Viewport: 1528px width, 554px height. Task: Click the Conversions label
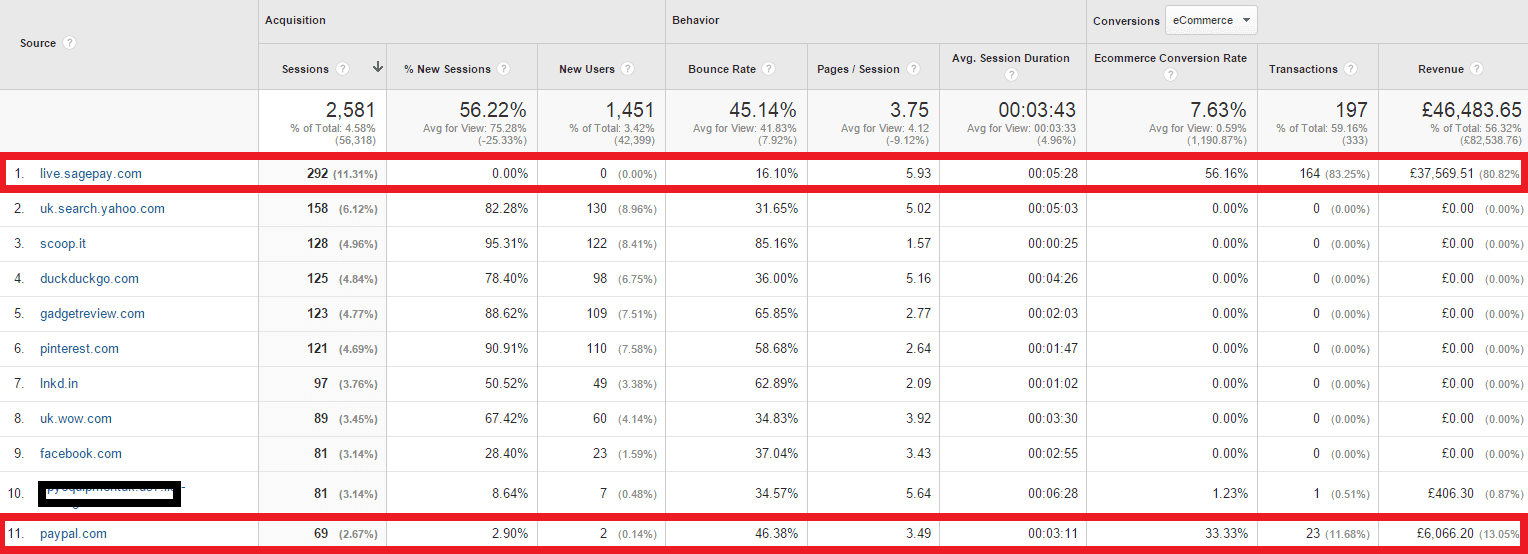(1126, 21)
